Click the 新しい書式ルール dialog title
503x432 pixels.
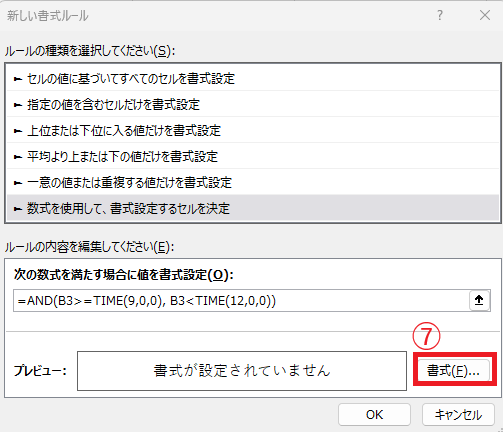[x=48, y=16]
